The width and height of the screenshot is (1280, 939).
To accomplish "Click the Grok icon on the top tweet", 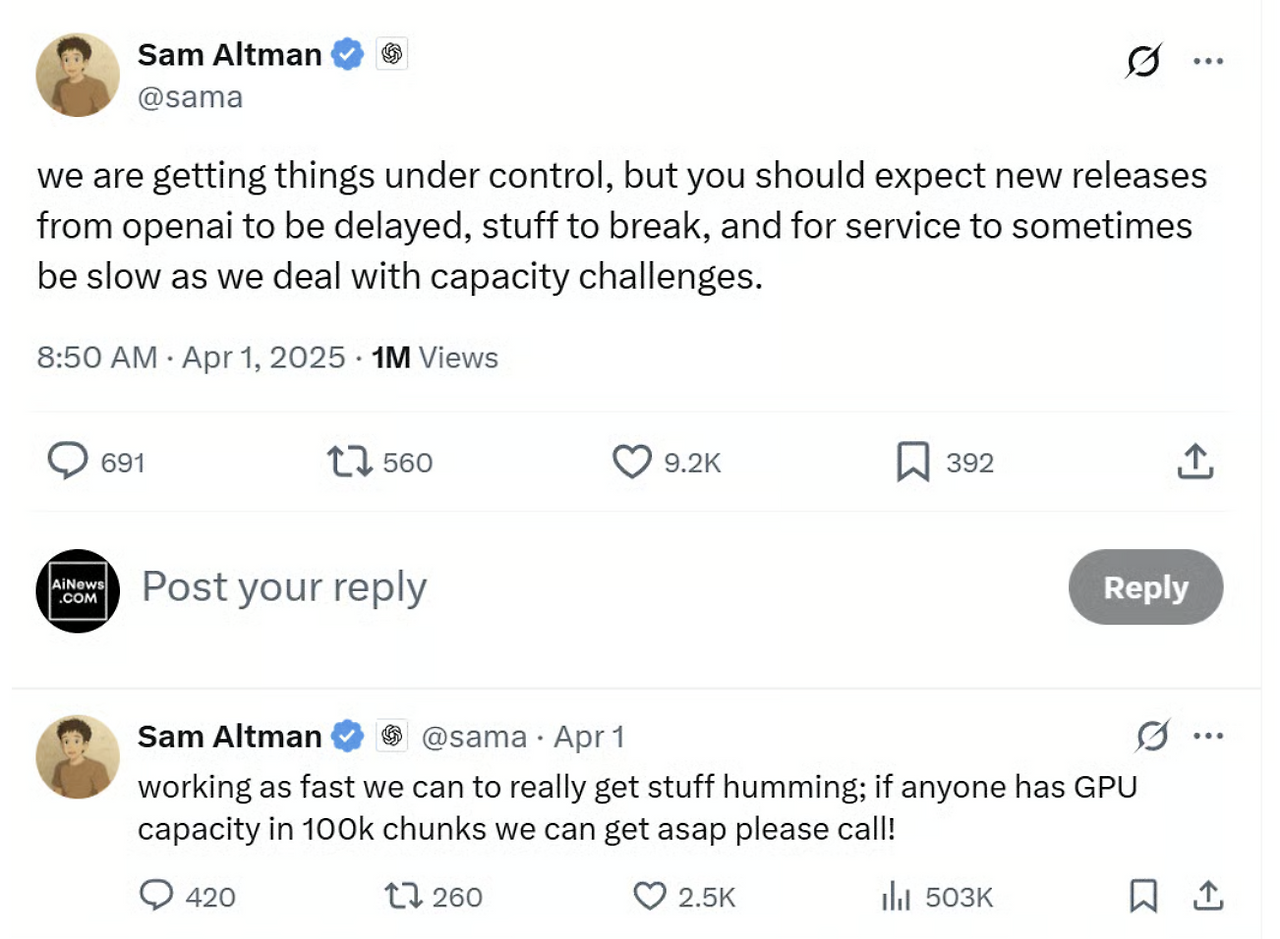I will (x=1143, y=61).
